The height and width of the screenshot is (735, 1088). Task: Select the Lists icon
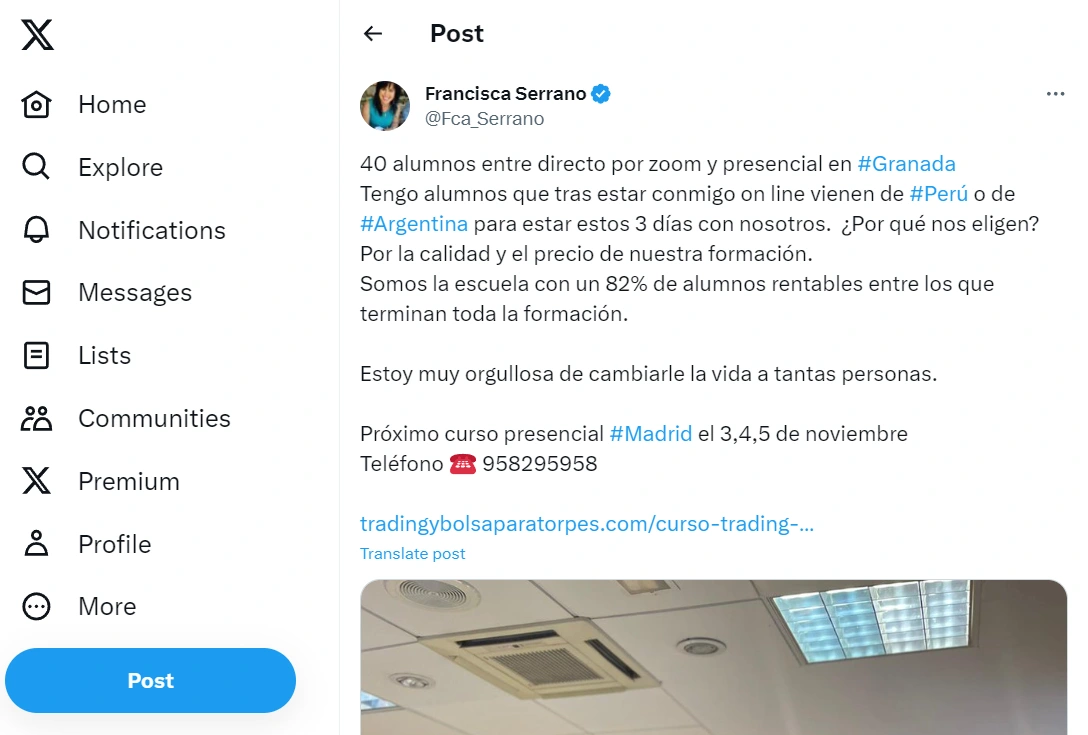[x=36, y=355]
